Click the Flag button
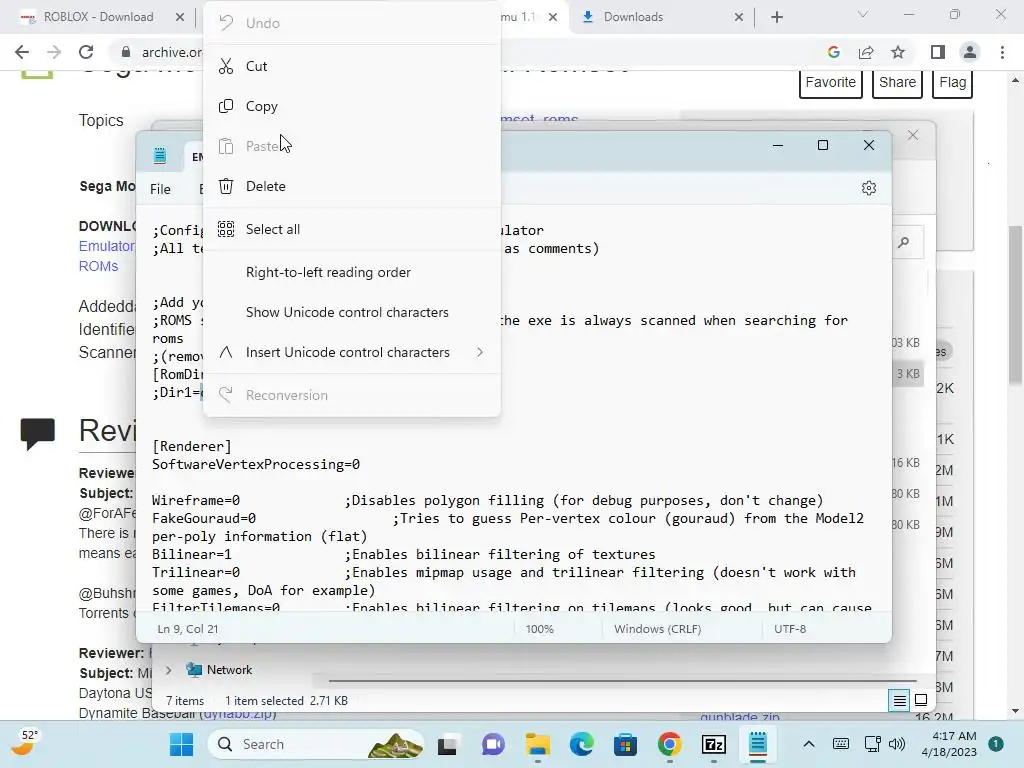The height and width of the screenshot is (768, 1024). (952, 82)
